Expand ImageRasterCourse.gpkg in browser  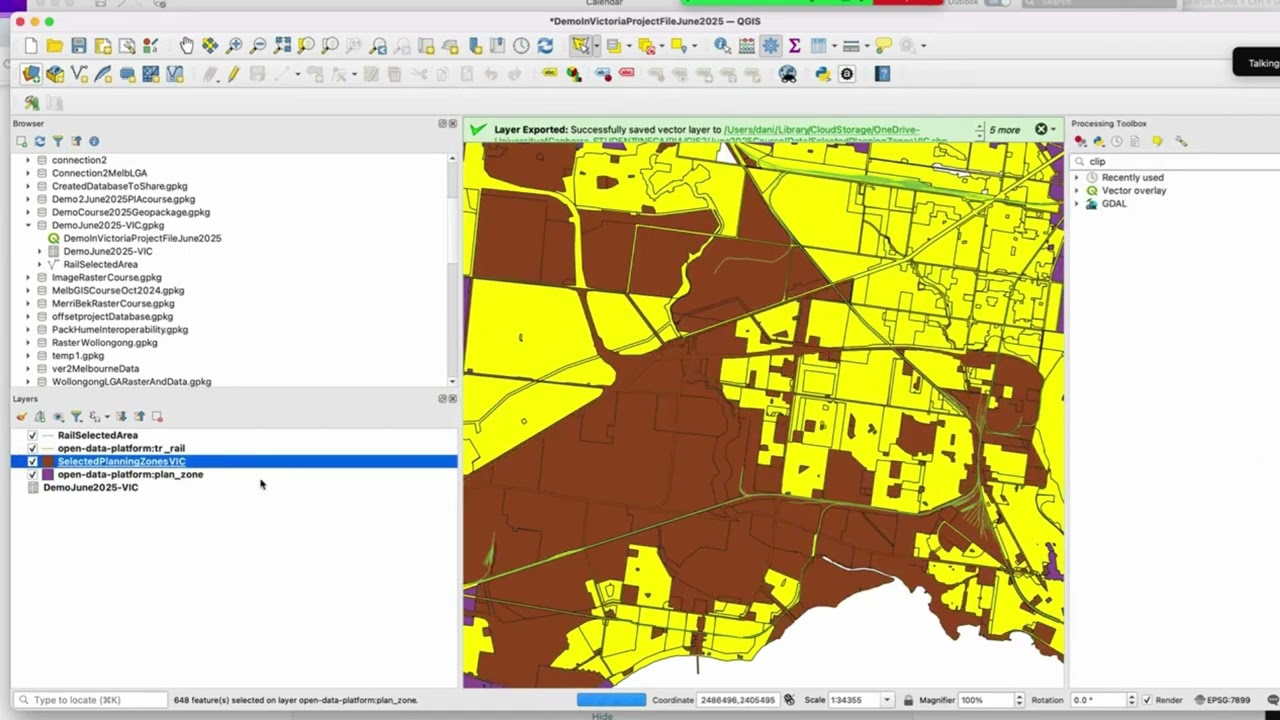[28, 278]
